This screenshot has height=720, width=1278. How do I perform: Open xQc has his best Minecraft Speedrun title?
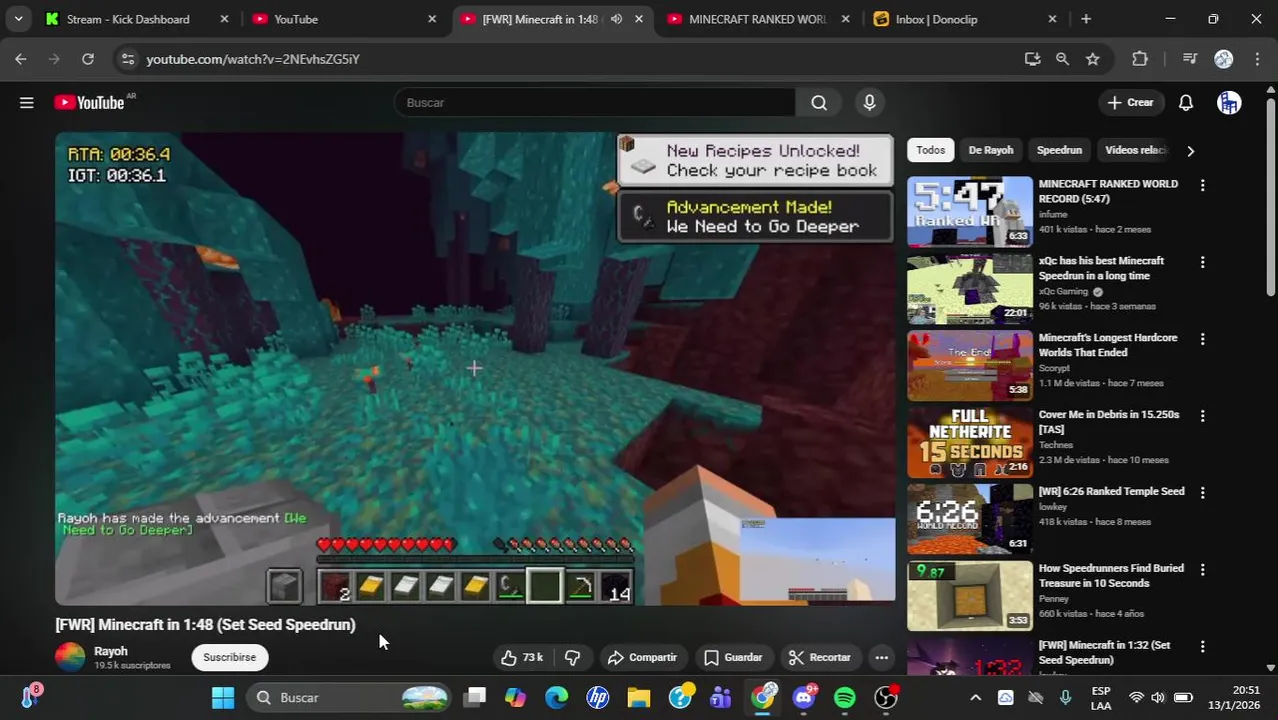(x=1101, y=268)
